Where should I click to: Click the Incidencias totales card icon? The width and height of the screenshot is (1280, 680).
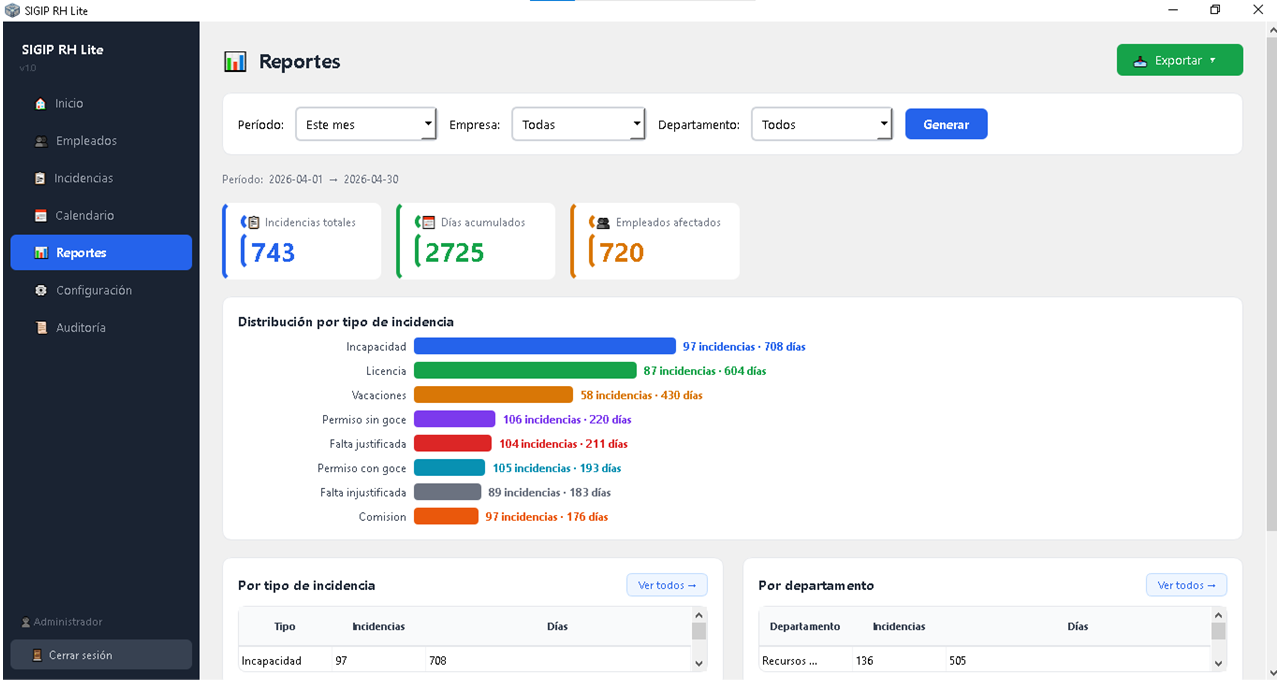pos(253,223)
